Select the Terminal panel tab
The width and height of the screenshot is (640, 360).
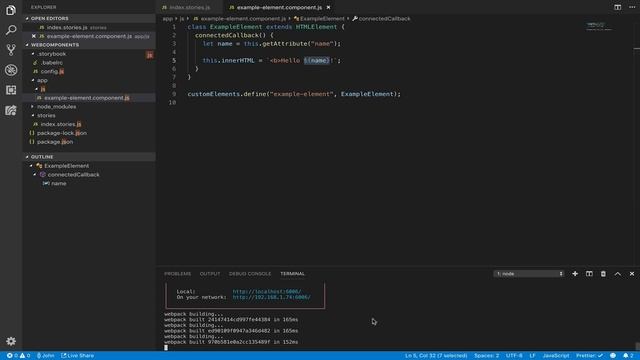coord(292,273)
